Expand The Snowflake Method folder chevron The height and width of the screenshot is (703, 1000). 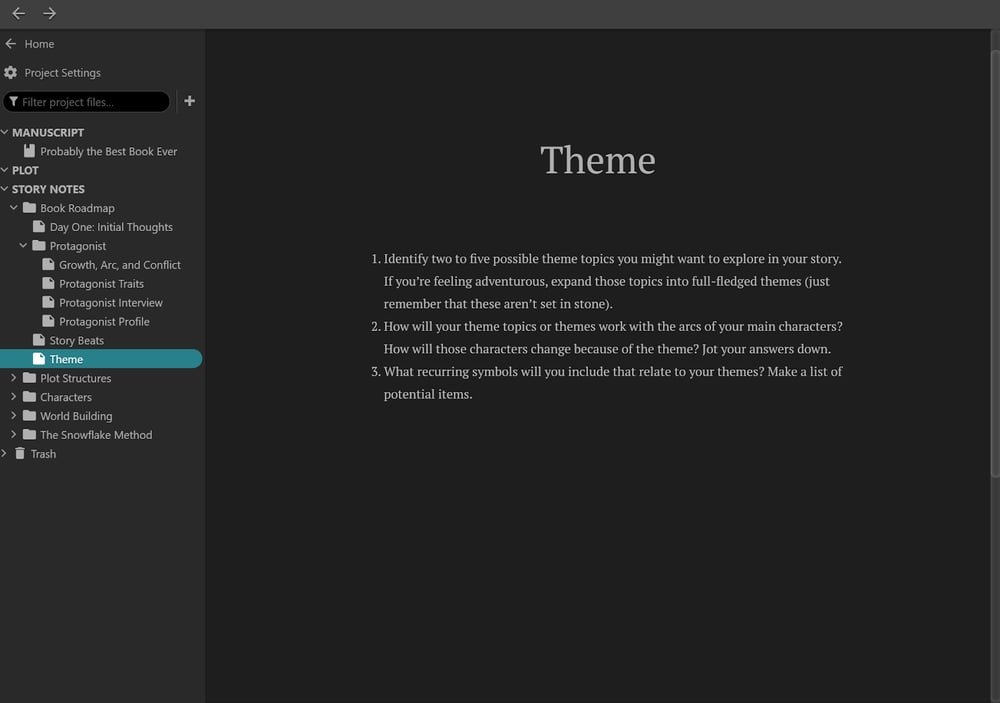[x=13, y=434]
